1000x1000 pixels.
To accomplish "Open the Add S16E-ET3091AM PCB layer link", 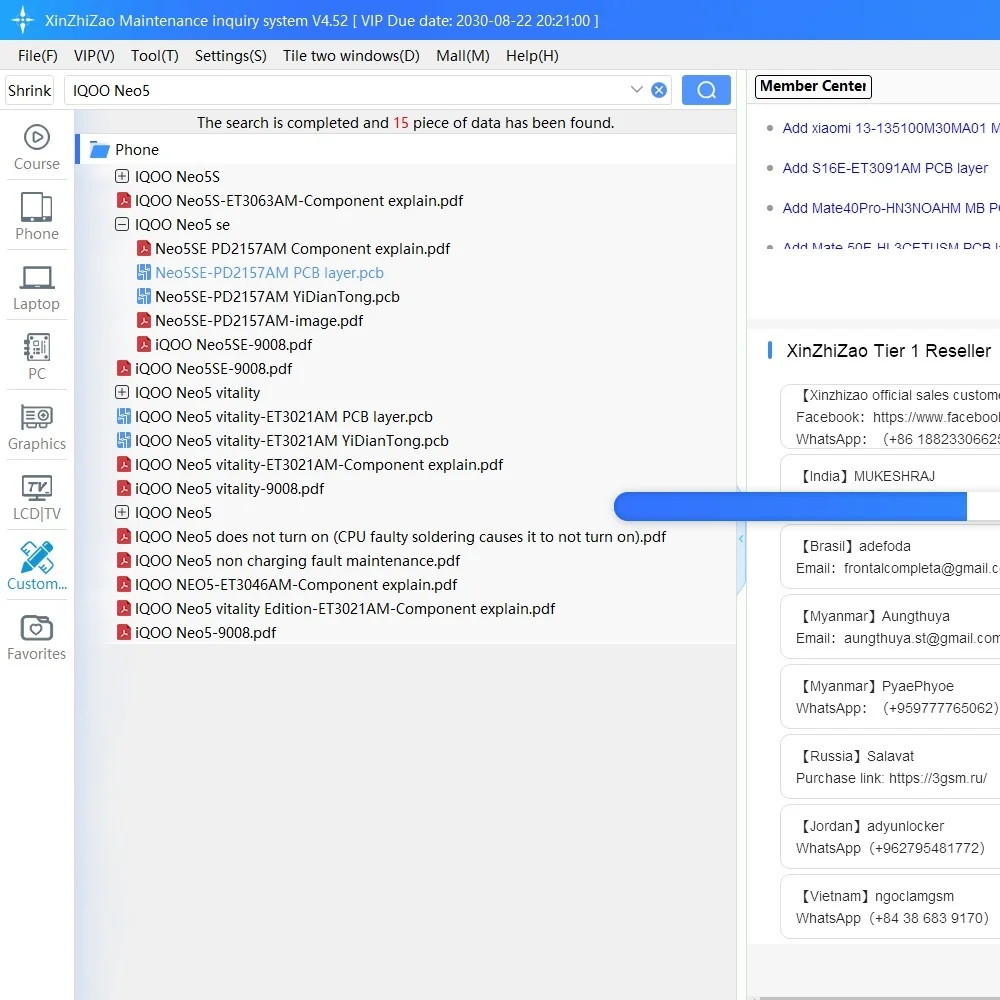I will click(885, 168).
